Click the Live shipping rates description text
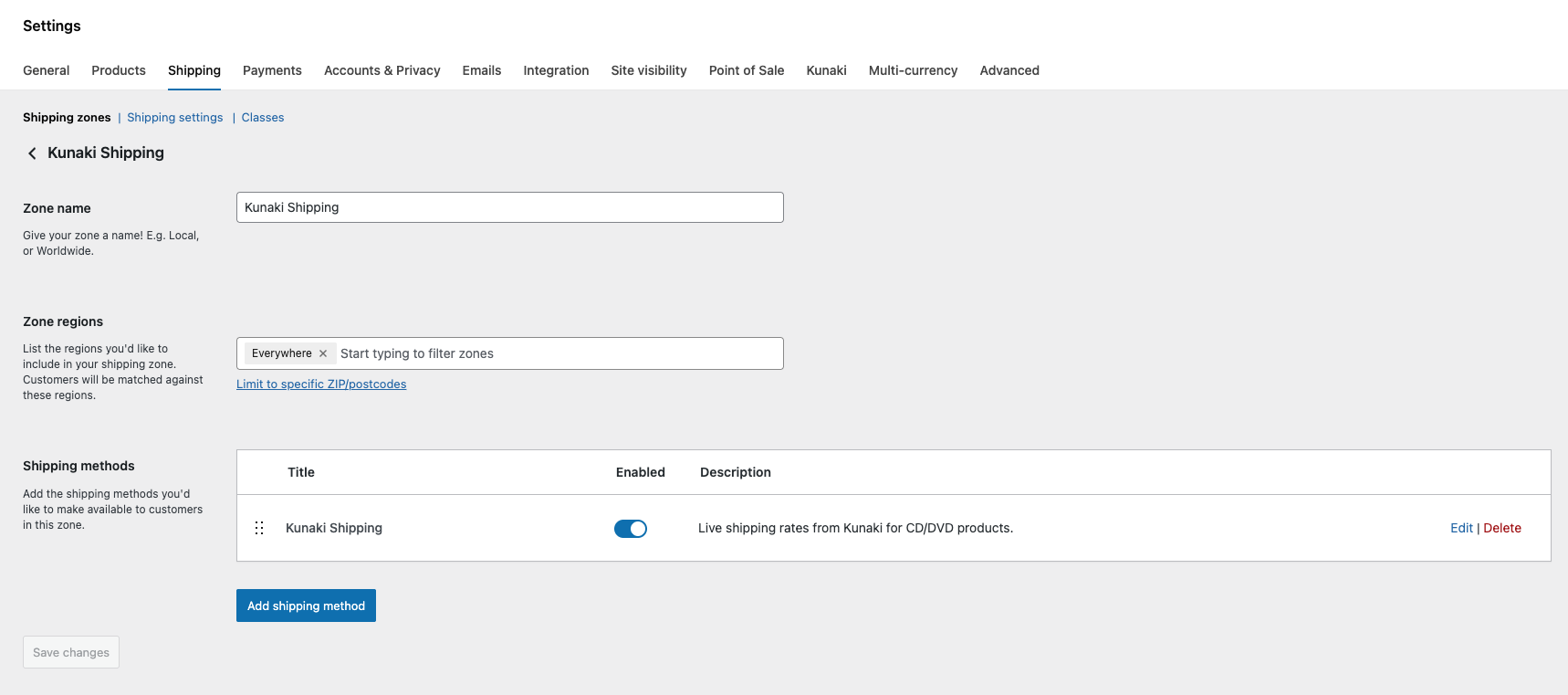Screen dimensions: 1568x695 click(x=855, y=528)
